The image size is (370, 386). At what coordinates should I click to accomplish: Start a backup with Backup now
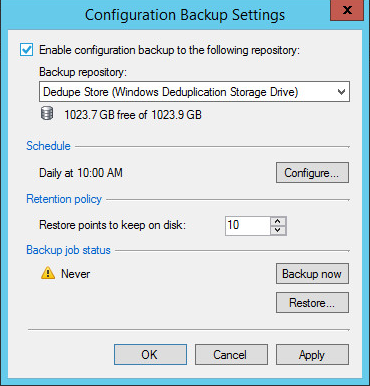tap(312, 274)
